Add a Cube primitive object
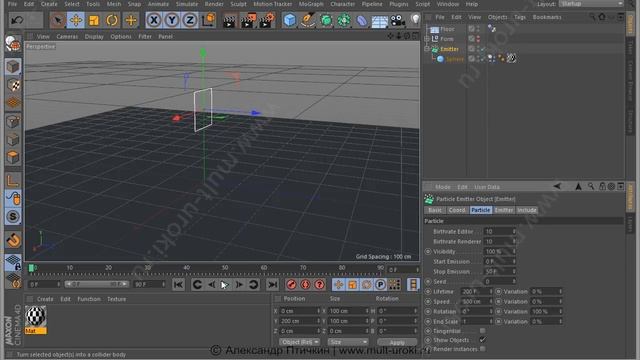This screenshot has height=360, width=640. tap(289, 20)
